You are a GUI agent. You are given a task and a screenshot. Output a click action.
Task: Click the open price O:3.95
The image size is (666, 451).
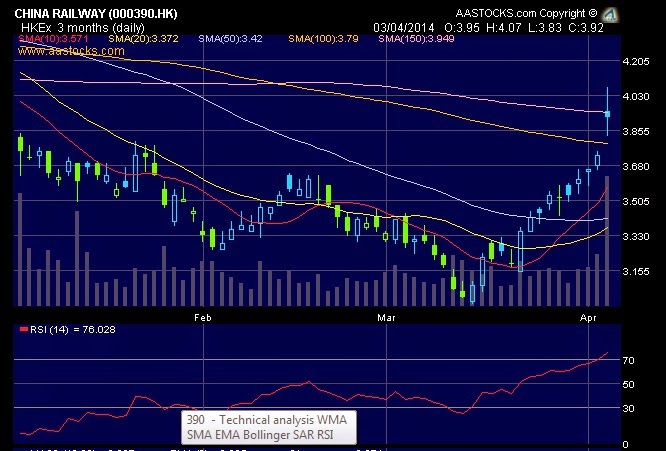coord(462,28)
